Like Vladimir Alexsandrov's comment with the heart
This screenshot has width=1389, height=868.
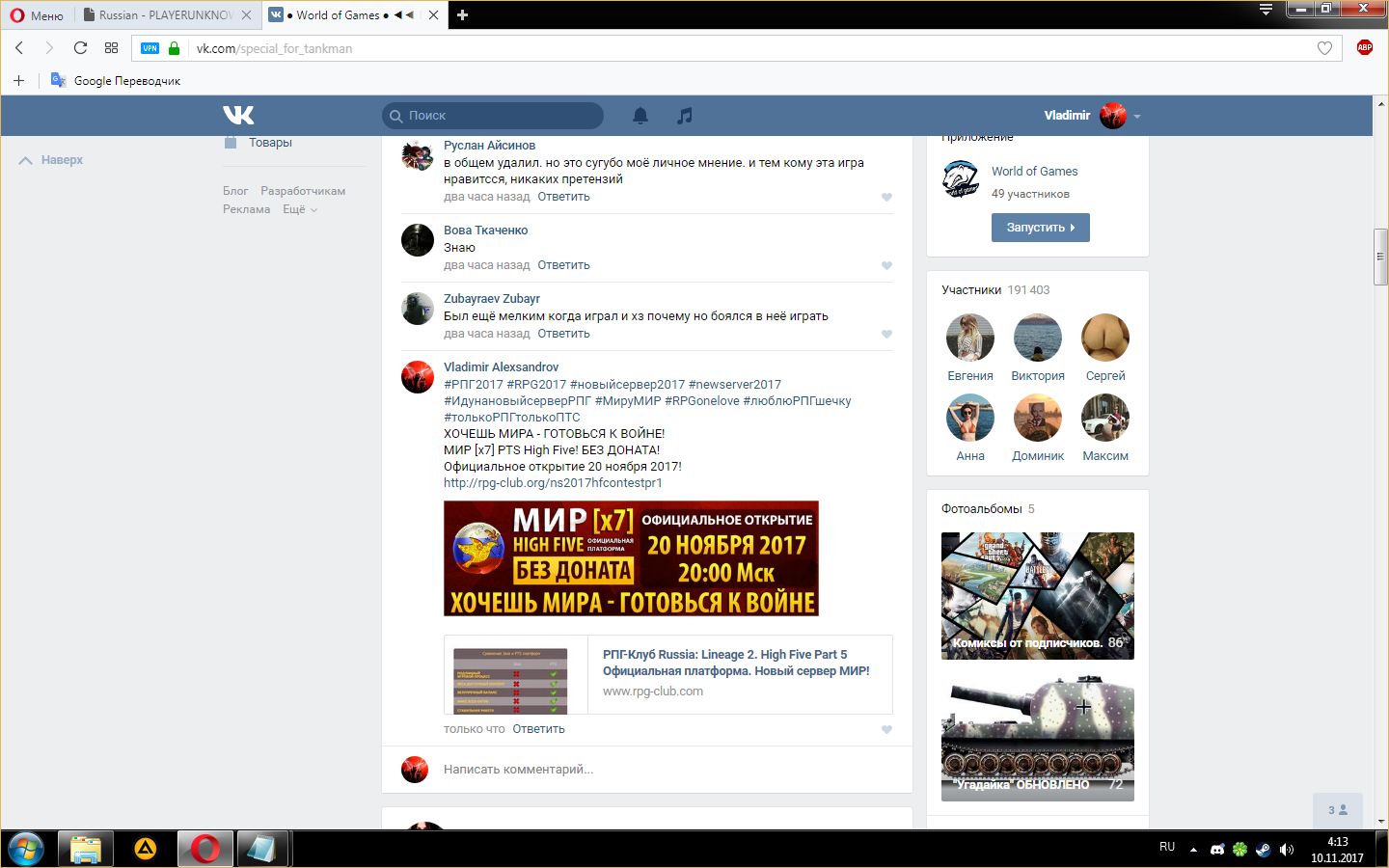pyautogui.click(x=886, y=730)
